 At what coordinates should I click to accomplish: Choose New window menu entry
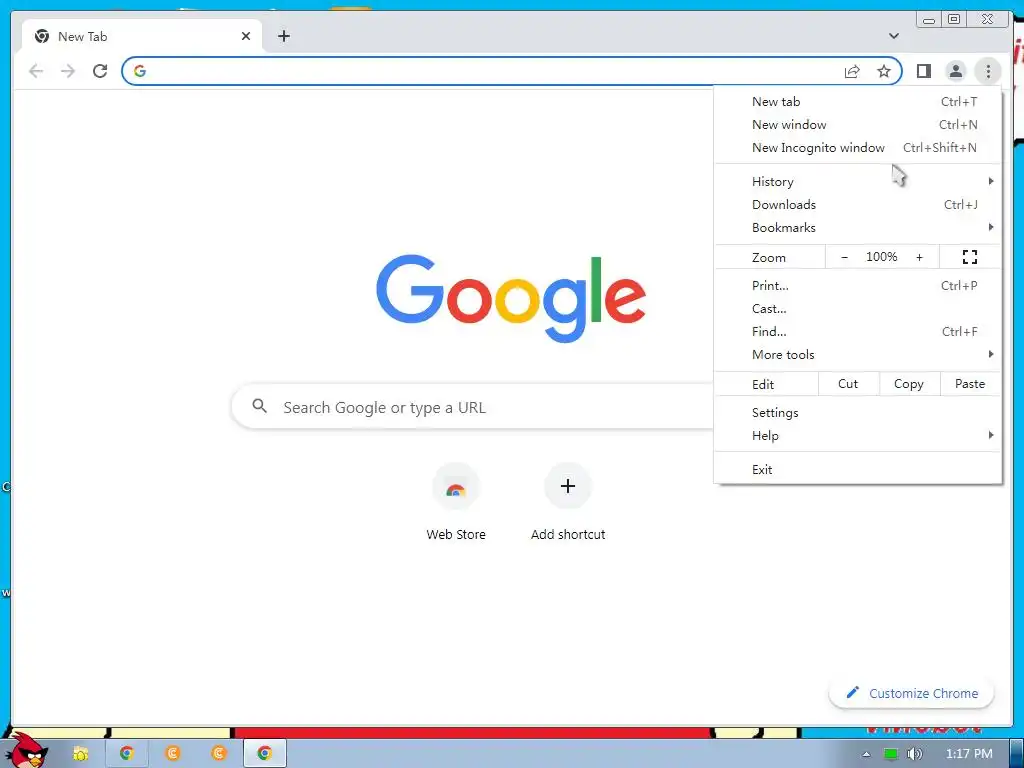[x=857, y=124]
